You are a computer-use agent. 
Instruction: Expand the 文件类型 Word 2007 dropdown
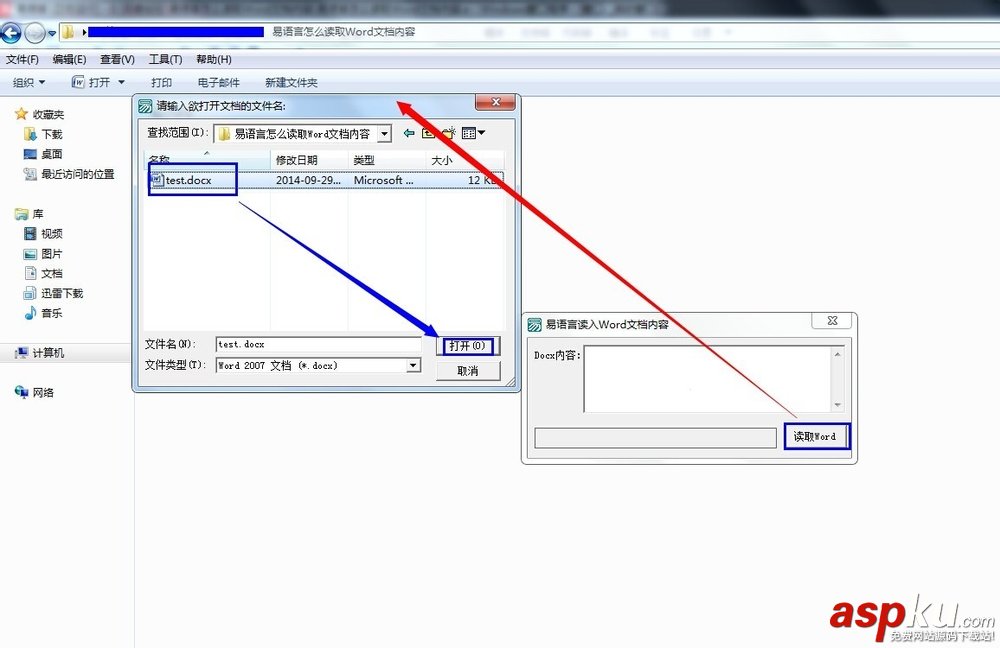point(413,365)
